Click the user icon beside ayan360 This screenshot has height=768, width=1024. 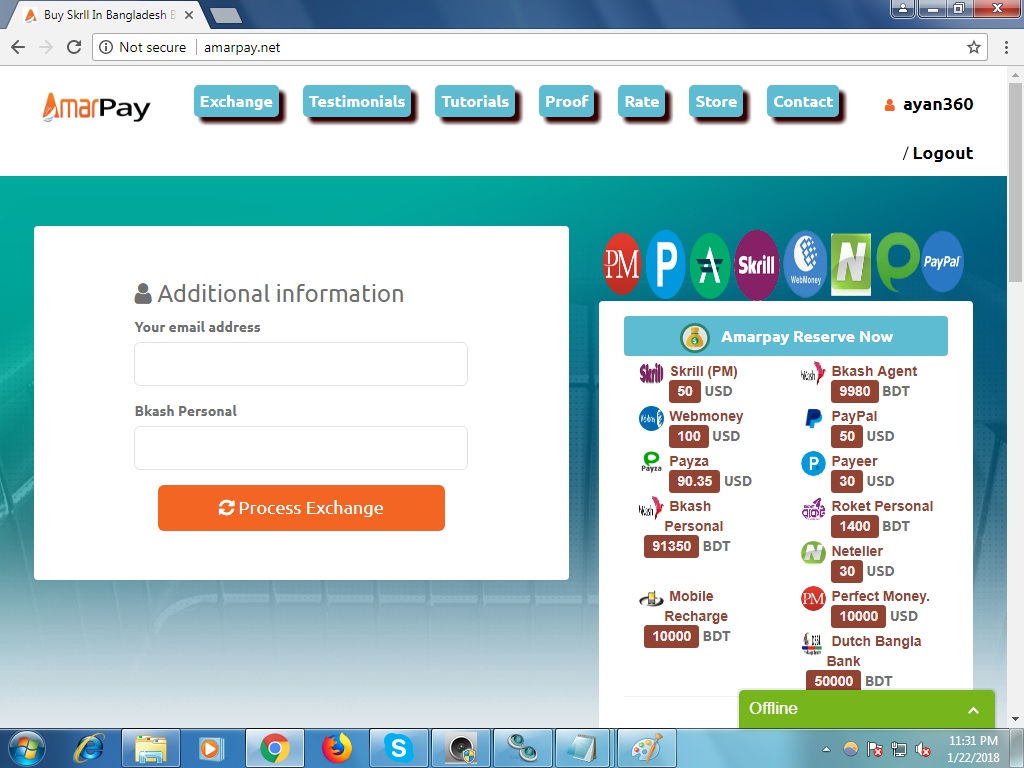889,104
